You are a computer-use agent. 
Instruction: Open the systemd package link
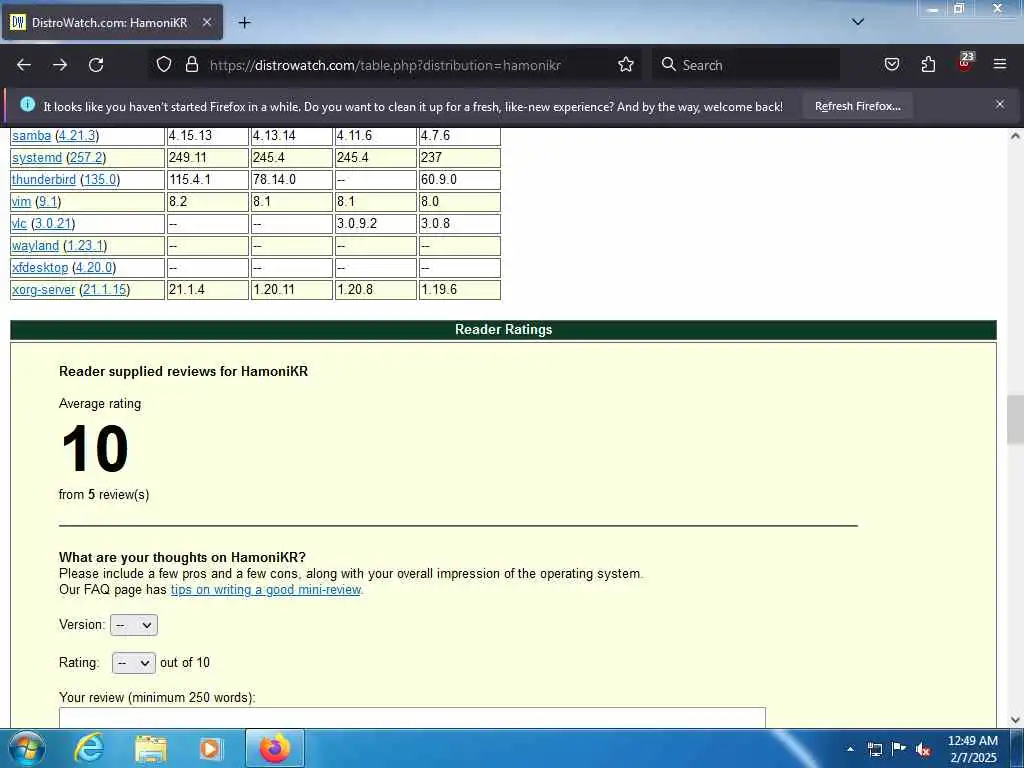[x=37, y=157]
